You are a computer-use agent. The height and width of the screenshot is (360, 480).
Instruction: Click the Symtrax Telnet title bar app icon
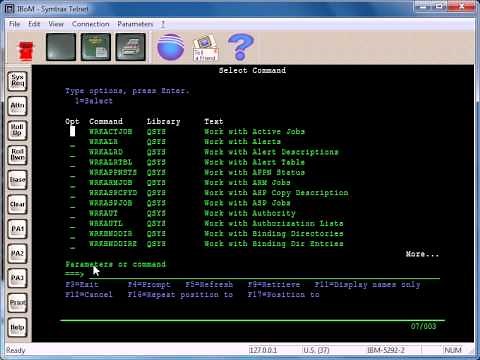[x=9, y=9]
